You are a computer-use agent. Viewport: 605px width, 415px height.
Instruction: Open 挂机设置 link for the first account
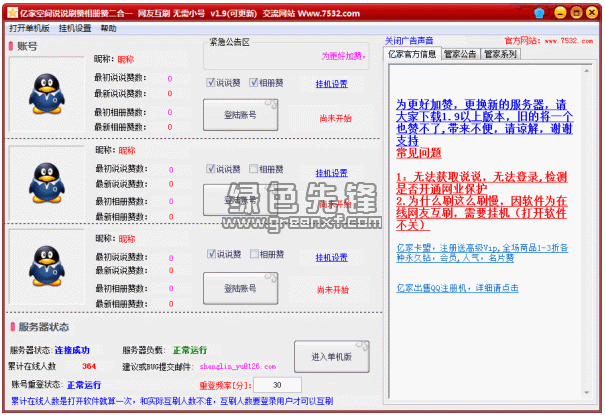(x=332, y=84)
